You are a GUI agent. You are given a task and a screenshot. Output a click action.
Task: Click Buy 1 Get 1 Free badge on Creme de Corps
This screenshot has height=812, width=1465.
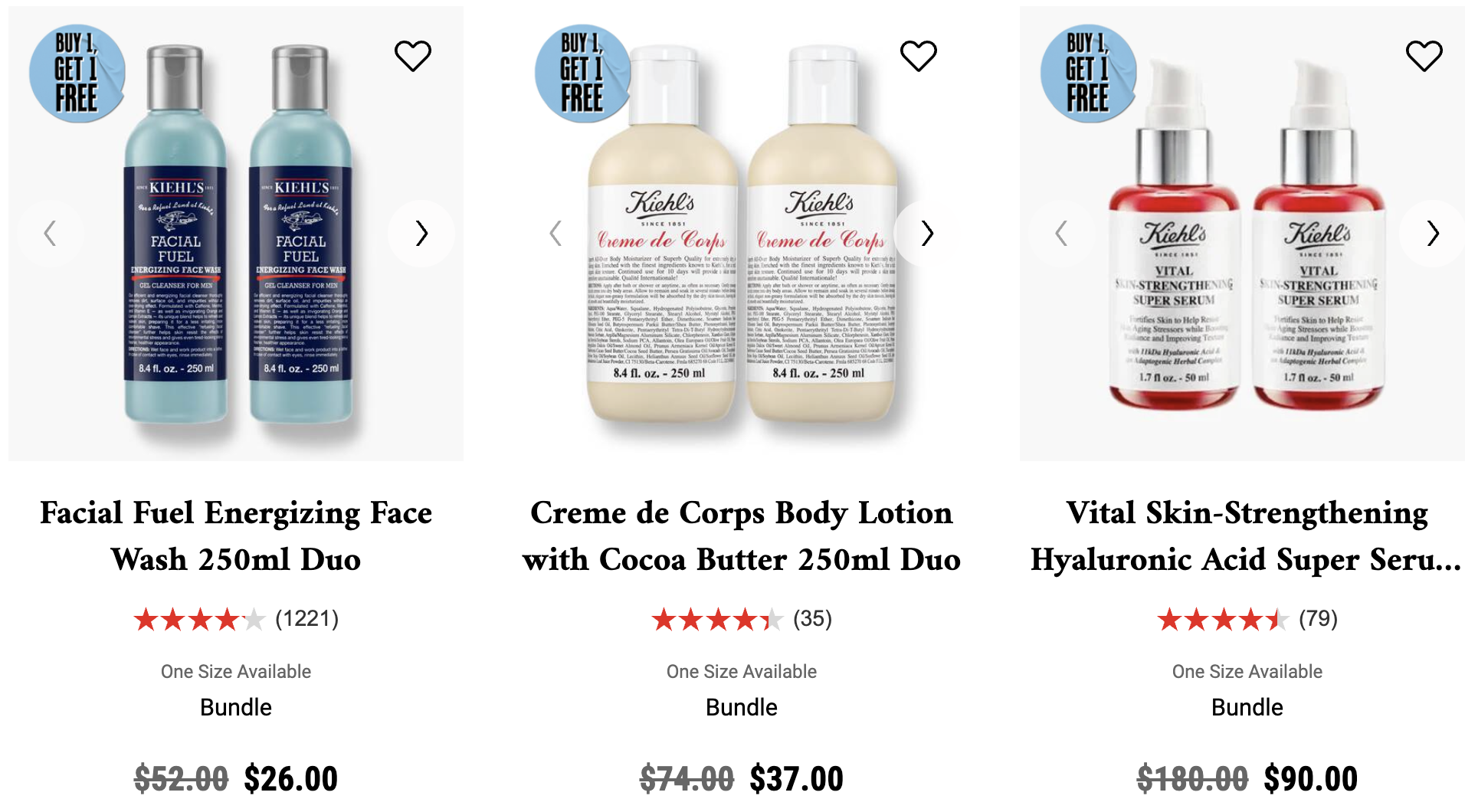(x=582, y=74)
